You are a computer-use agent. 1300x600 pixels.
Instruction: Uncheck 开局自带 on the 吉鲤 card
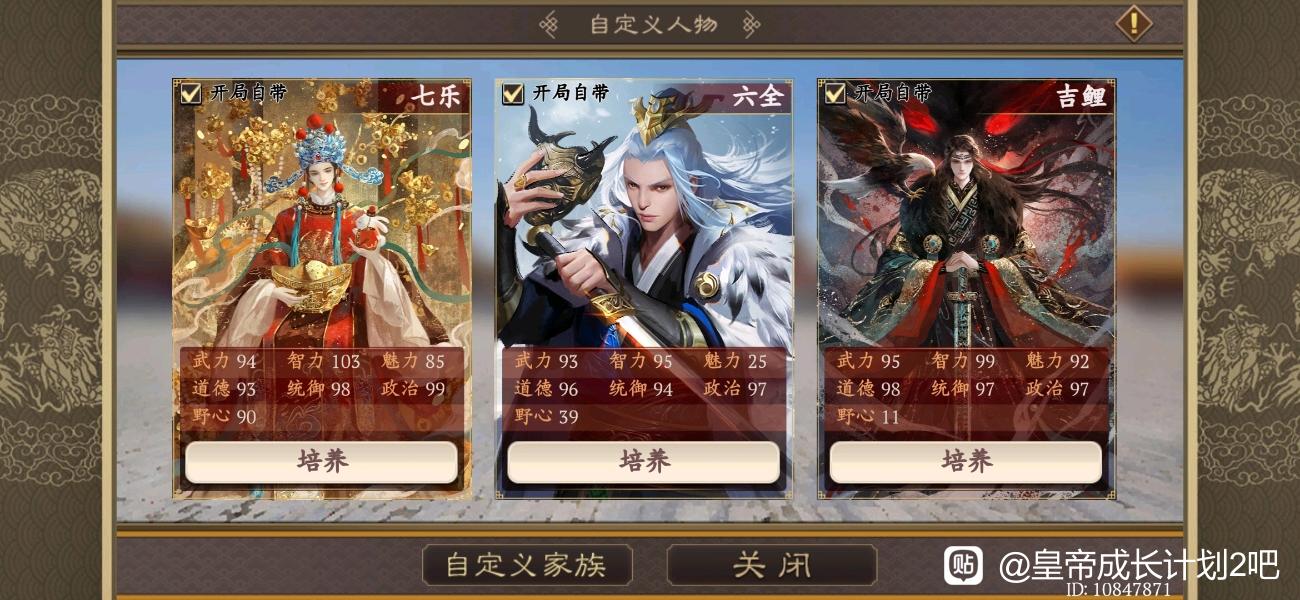834,93
